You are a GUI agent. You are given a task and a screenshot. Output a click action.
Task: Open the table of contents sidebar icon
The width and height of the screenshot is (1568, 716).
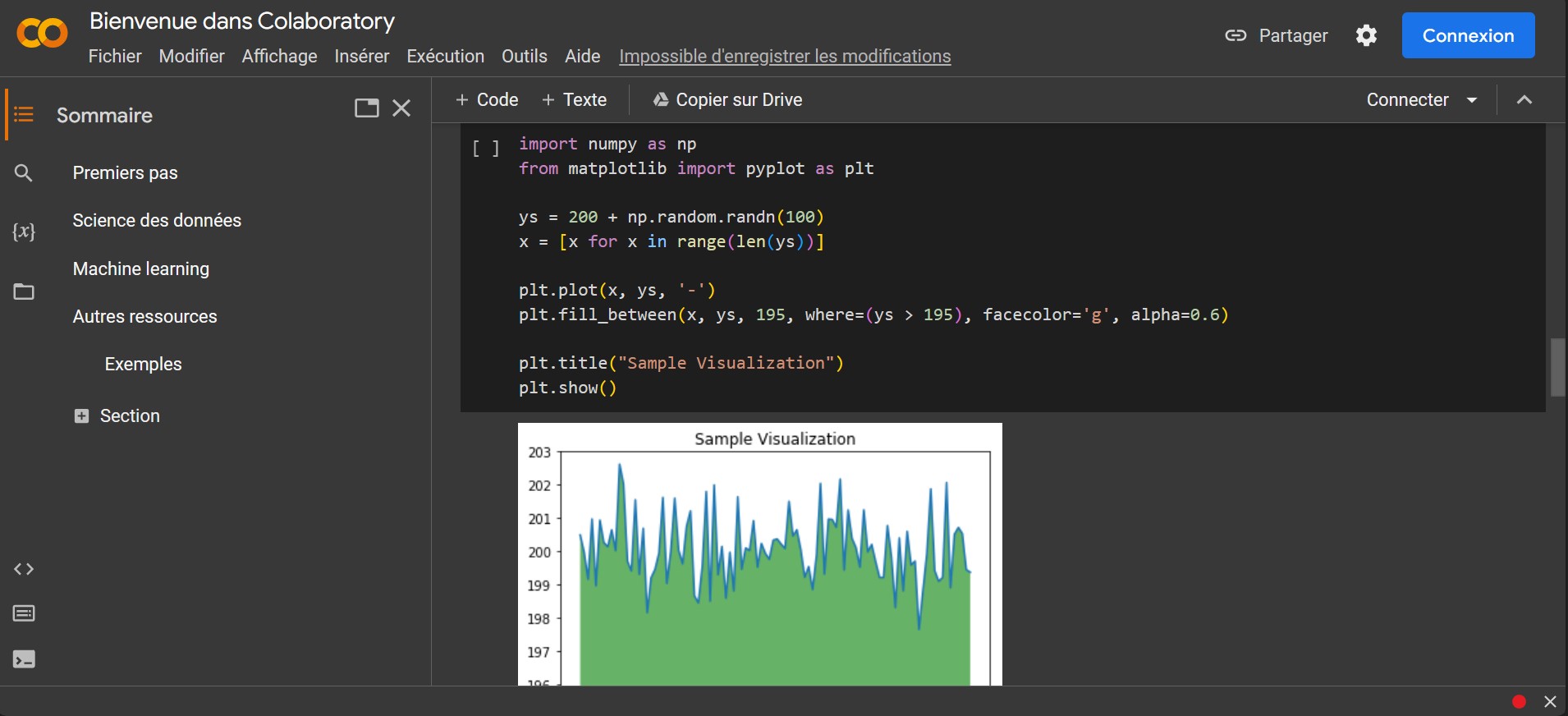24,114
